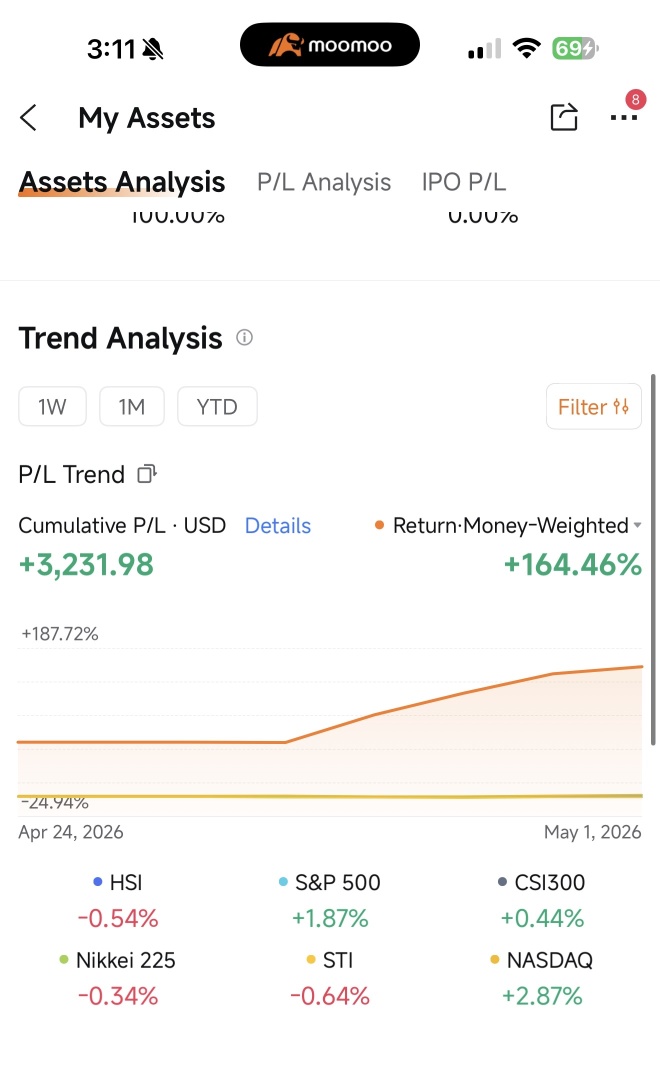This screenshot has height=1072, width=660.
Task: Expand the Return Money-Weighted dropdown
Action: (x=508, y=525)
